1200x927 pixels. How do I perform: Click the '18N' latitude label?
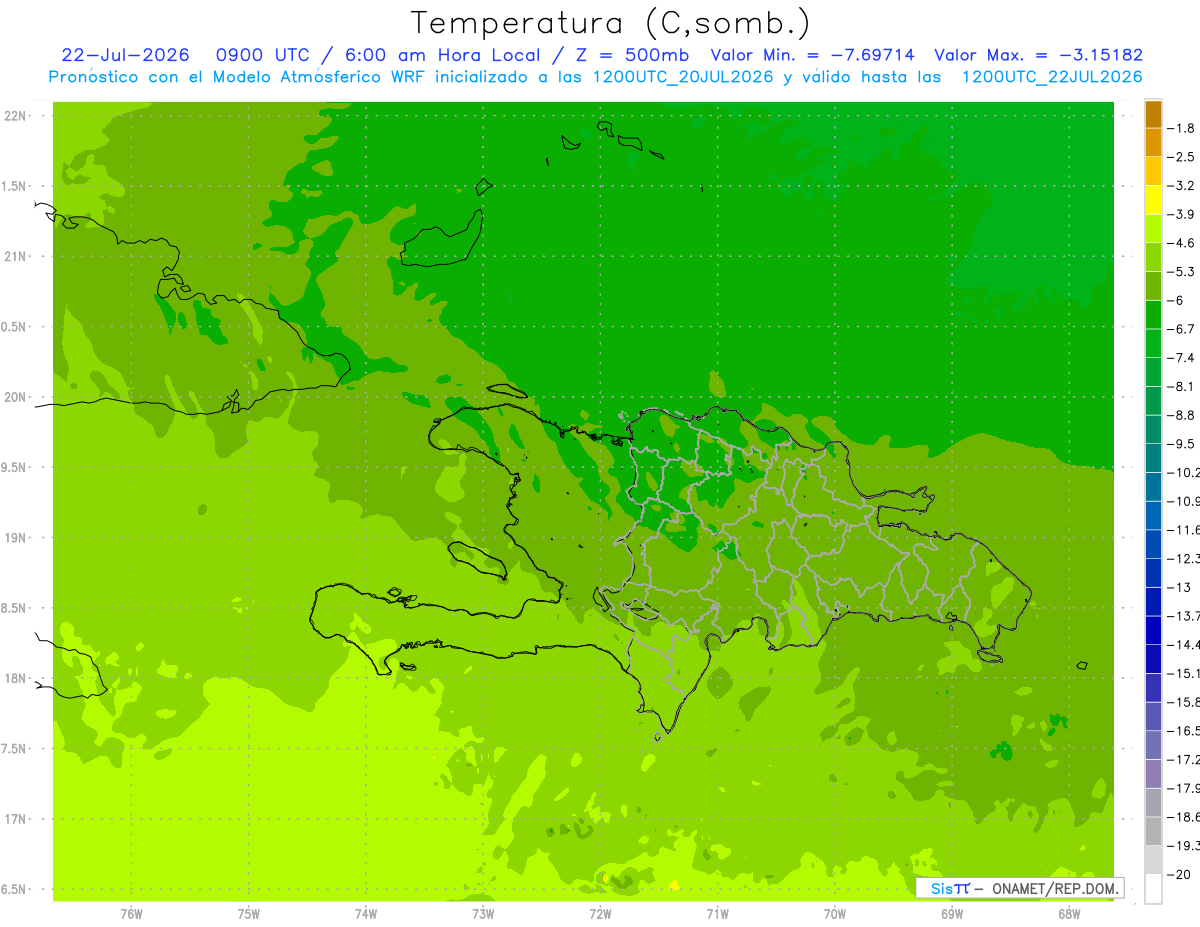point(16,679)
